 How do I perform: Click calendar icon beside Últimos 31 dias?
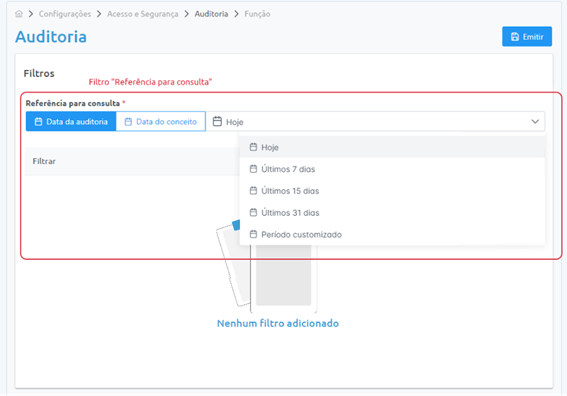click(x=253, y=212)
